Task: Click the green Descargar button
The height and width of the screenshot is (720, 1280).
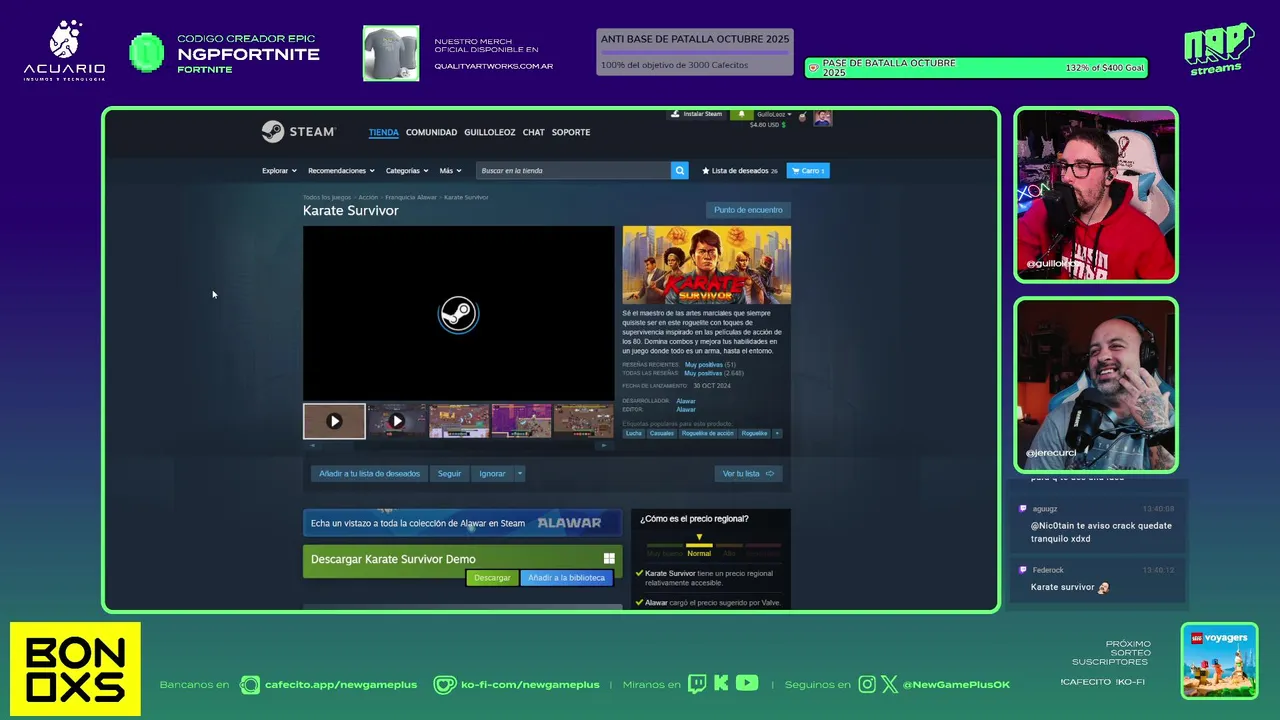Action: tap(492, 578)
